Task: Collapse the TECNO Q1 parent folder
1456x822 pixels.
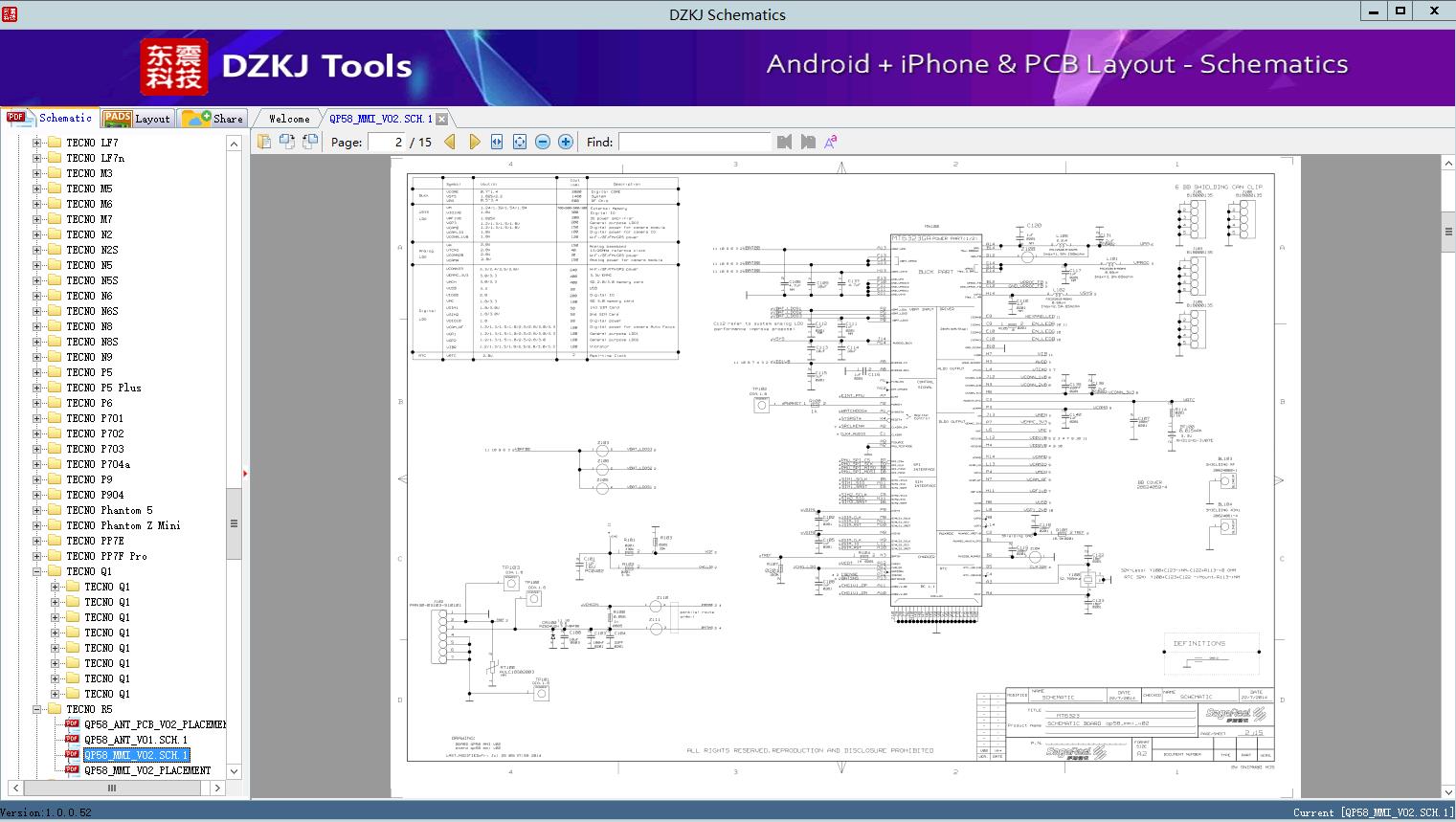Action: pyautogui.click(x=37, y=571)
